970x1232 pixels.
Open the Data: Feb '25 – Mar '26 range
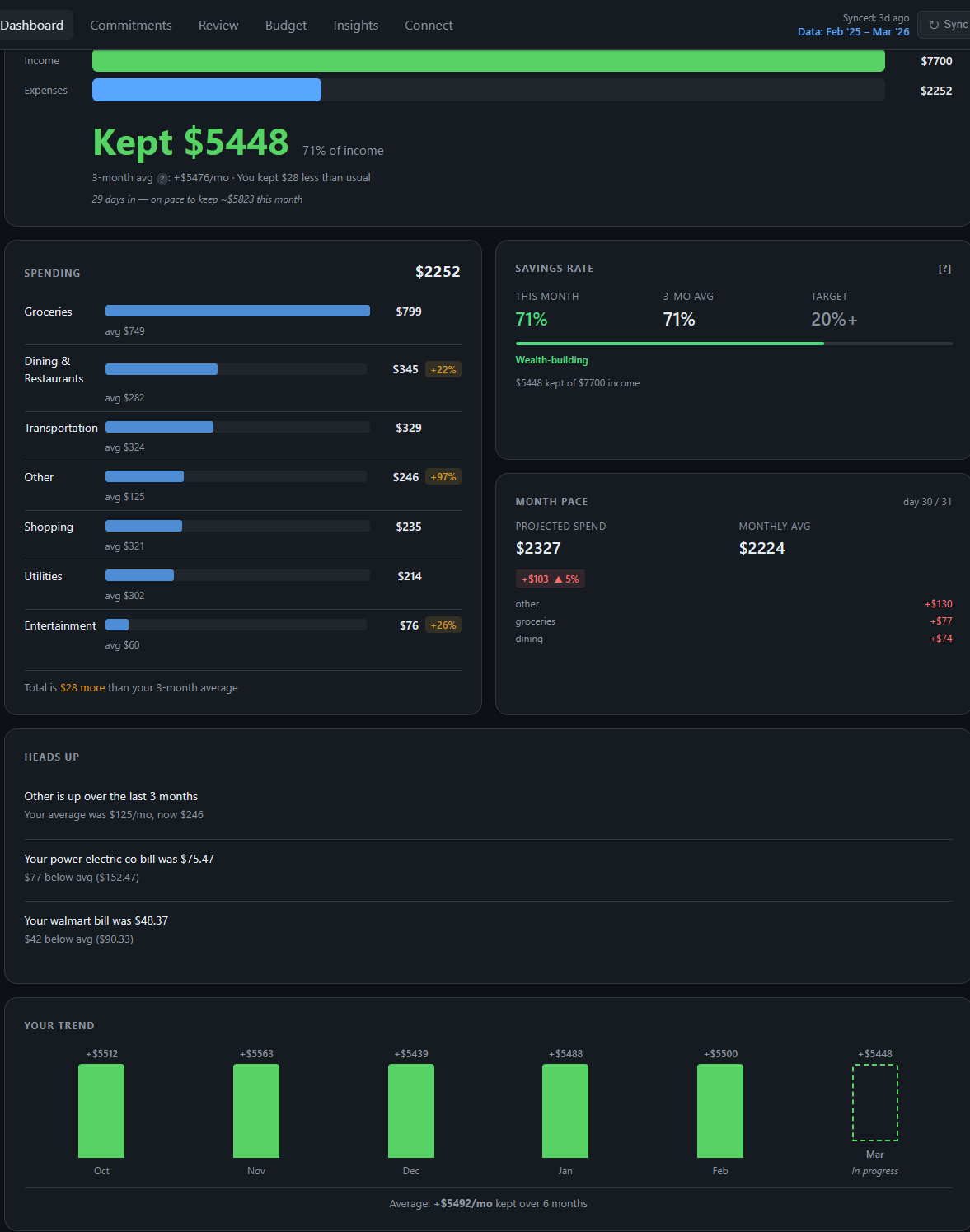(853, 31)
